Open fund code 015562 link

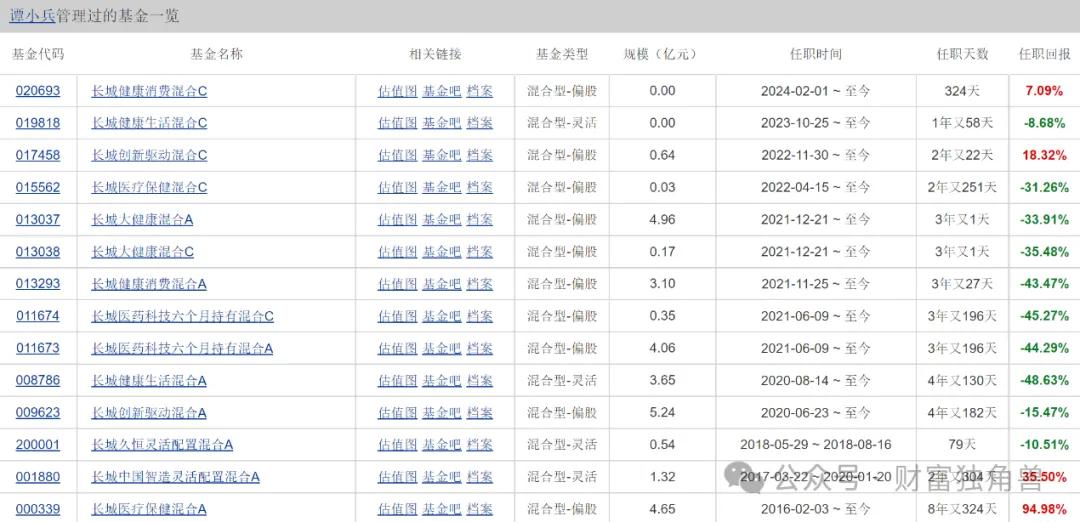[x=38, y=187]
